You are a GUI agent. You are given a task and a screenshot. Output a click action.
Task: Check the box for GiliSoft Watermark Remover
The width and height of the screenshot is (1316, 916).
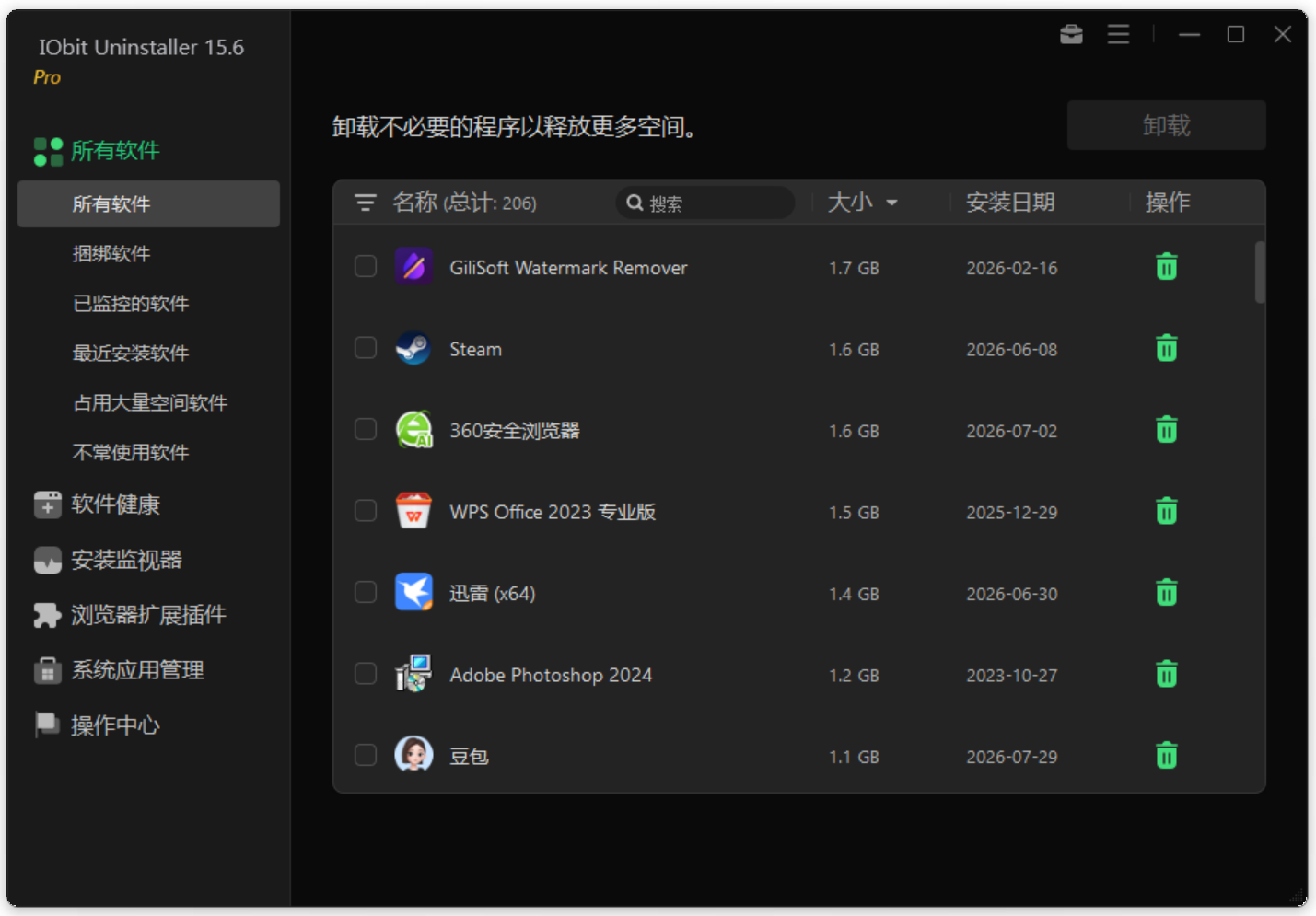tap(366, 266)
